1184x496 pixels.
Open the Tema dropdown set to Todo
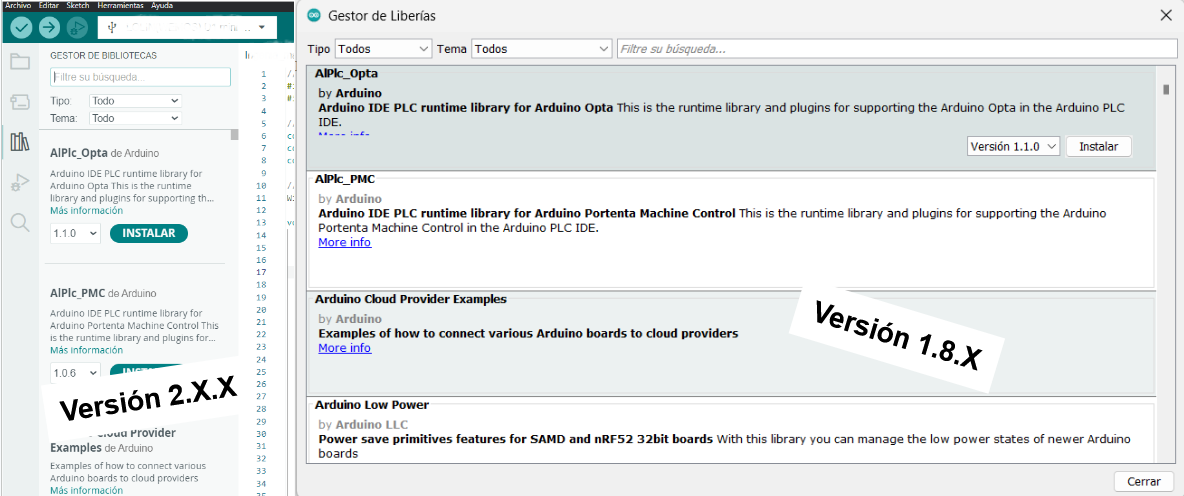pos(135,119)
